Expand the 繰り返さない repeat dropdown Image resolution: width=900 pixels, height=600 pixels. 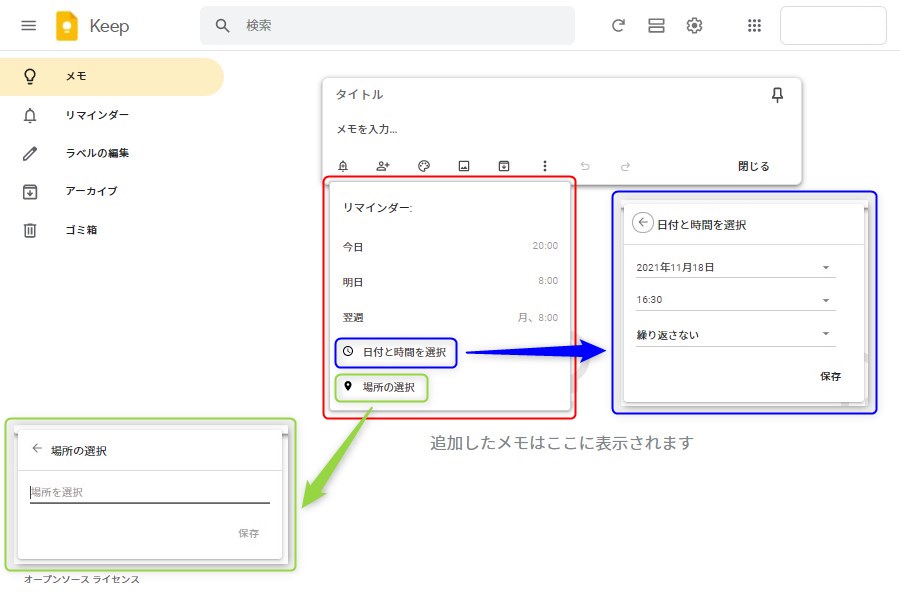(735, 334)
